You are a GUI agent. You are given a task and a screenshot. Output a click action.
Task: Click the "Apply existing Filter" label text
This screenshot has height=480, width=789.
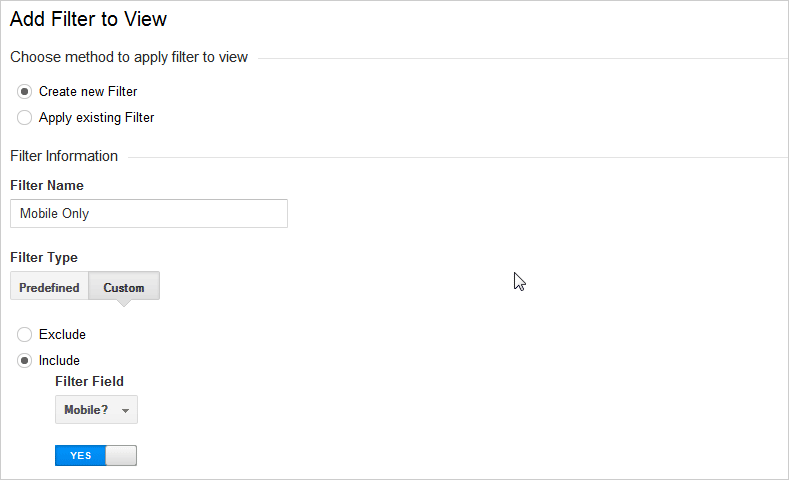click(97, 118)
